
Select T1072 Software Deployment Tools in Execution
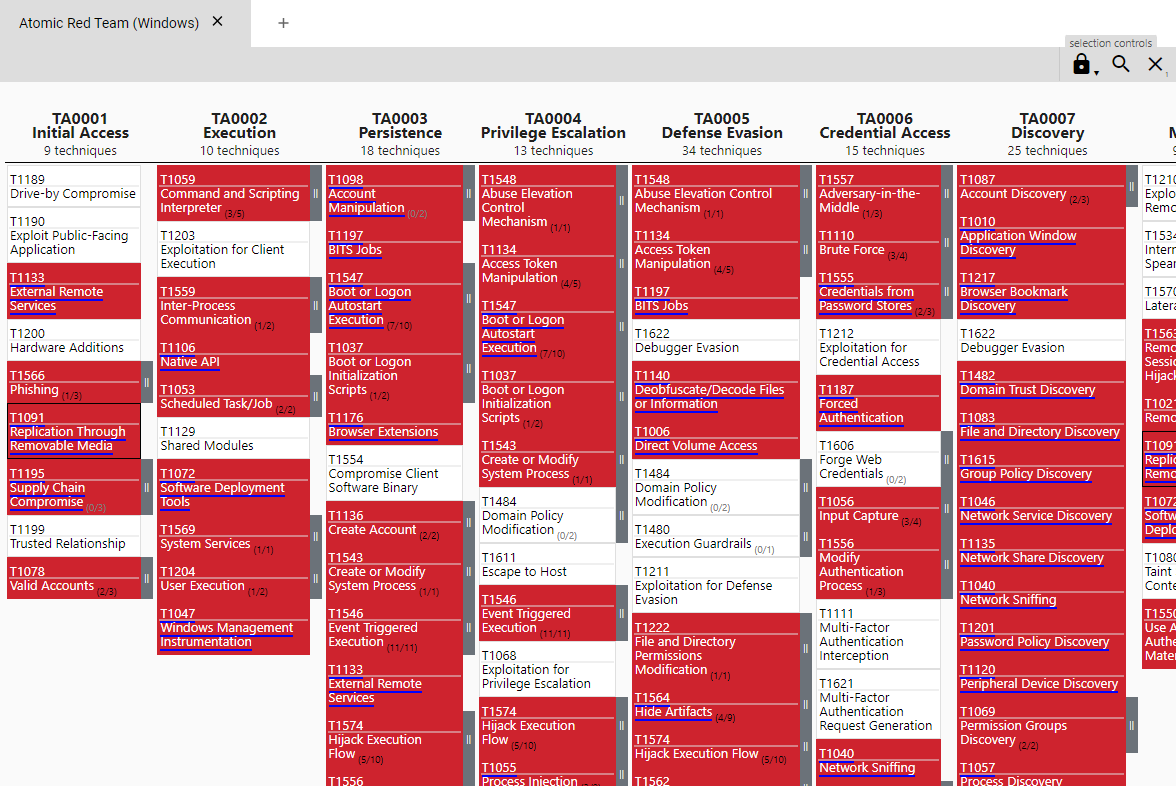pyautogui.click(x=233, y=488)
